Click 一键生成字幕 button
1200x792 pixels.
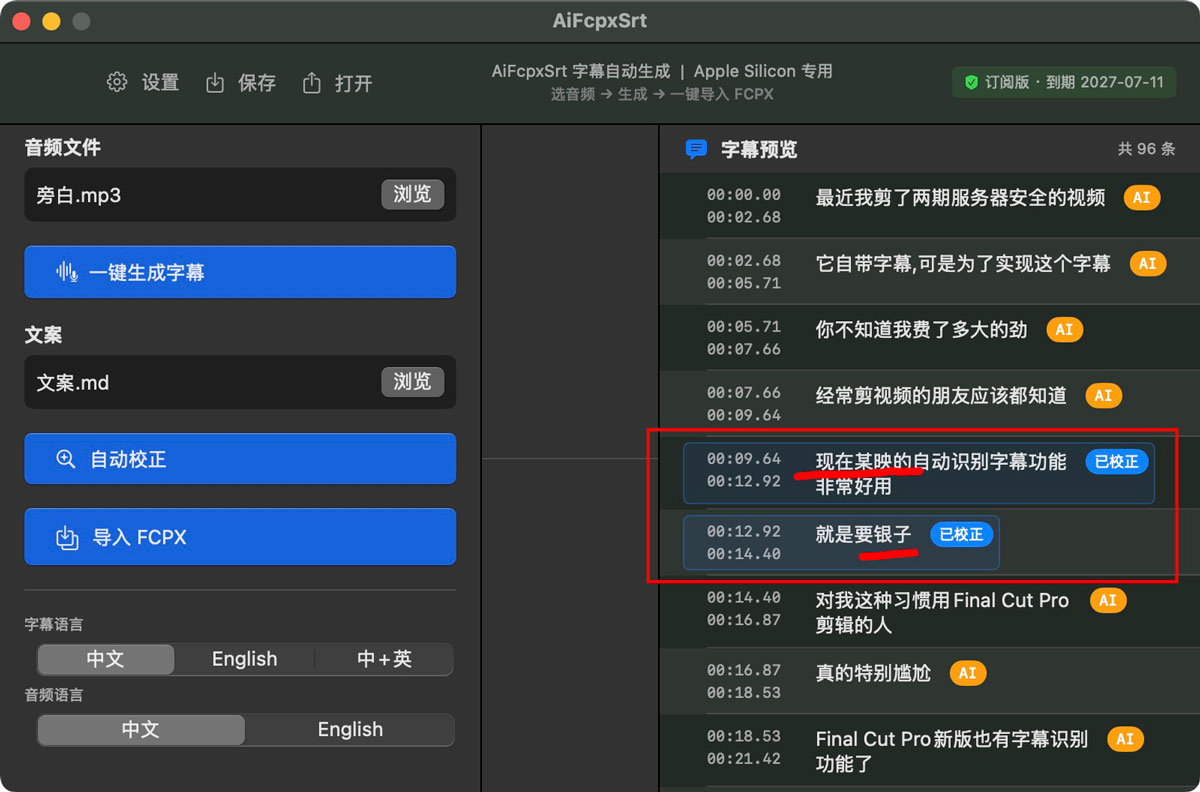240,272
